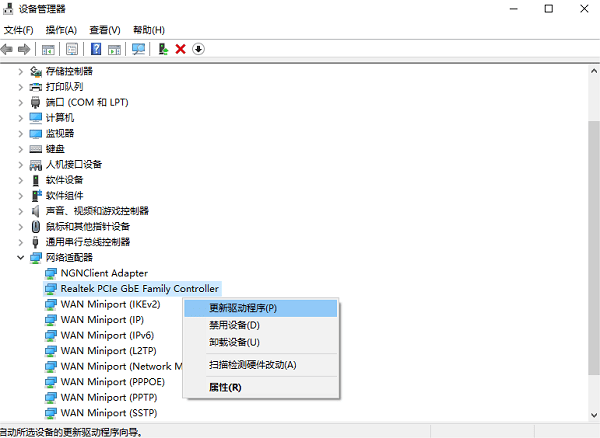Click the update driver toolbar icon
This screenshot has height=438, width=600.
(163, 49)
